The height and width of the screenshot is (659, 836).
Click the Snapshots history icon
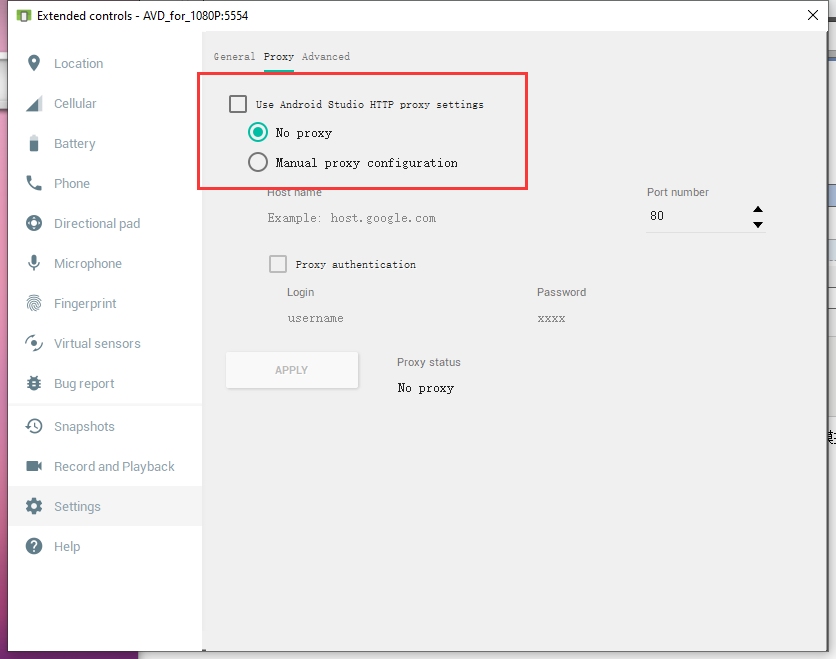34,426
